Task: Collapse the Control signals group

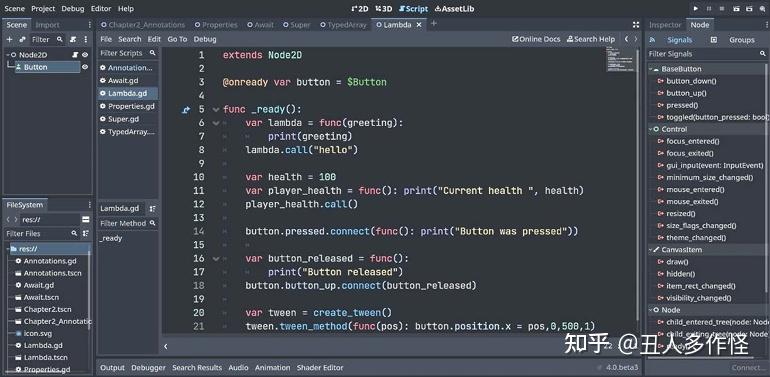Action: coord(651,130)
